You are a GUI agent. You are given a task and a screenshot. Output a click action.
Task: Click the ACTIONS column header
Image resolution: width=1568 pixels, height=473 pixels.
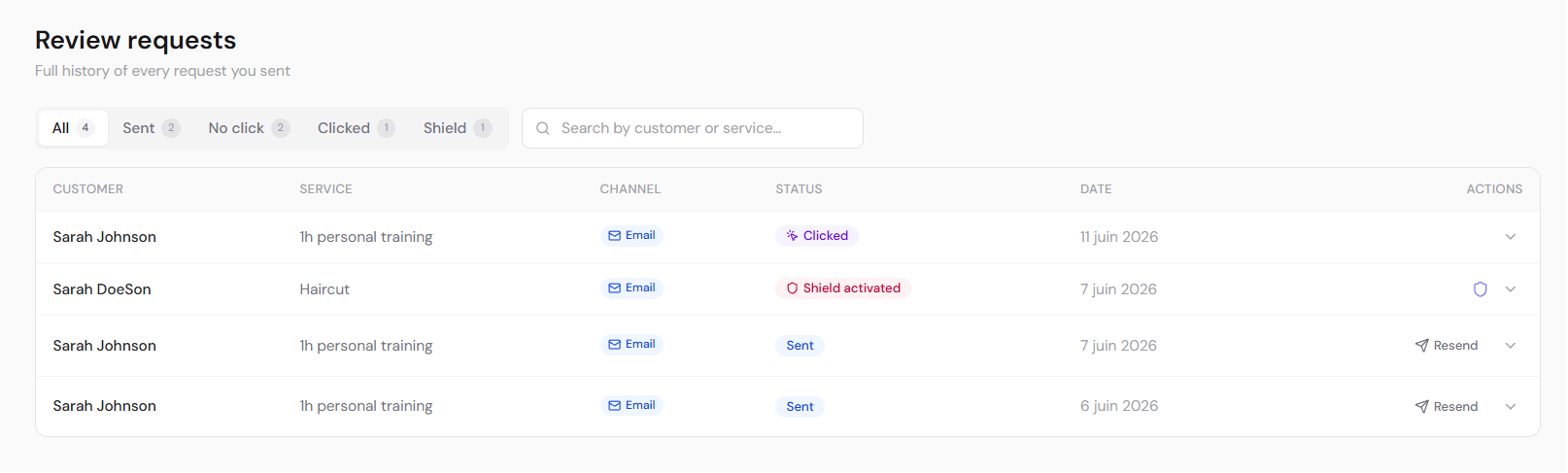(1494, 189)
